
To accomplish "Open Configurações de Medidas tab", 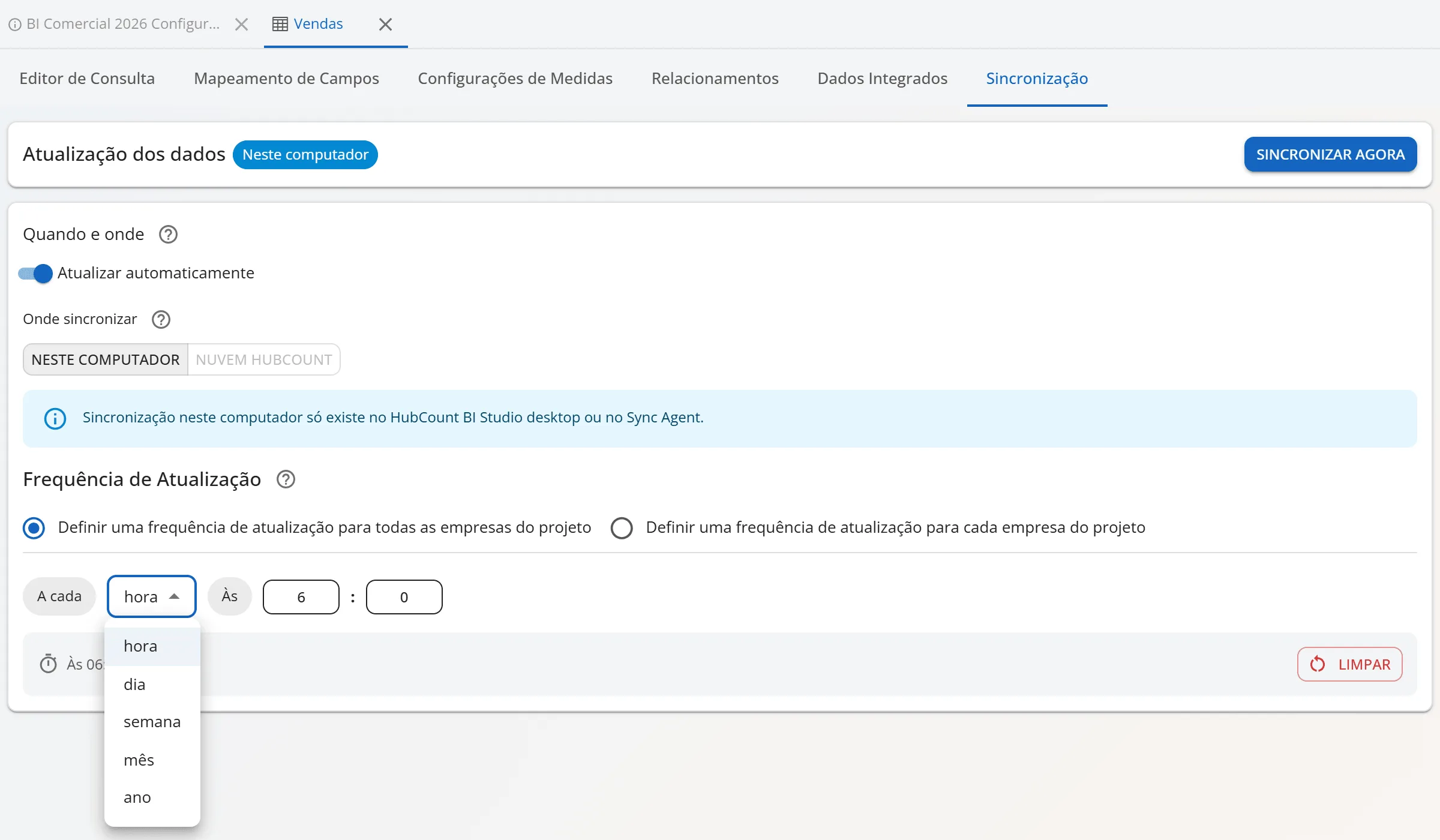I will (515, 79).
